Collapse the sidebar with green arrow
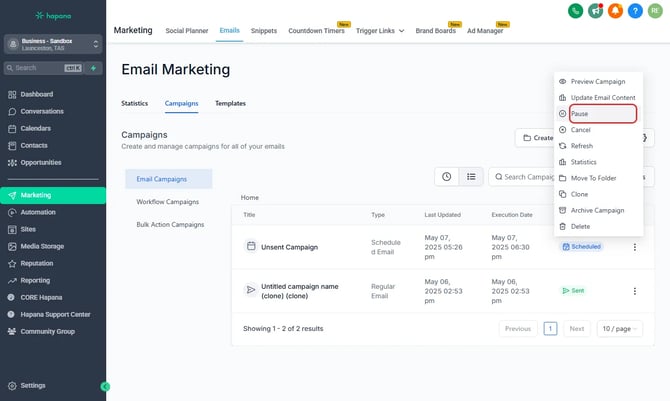670x401 pixels. (105, 386)
